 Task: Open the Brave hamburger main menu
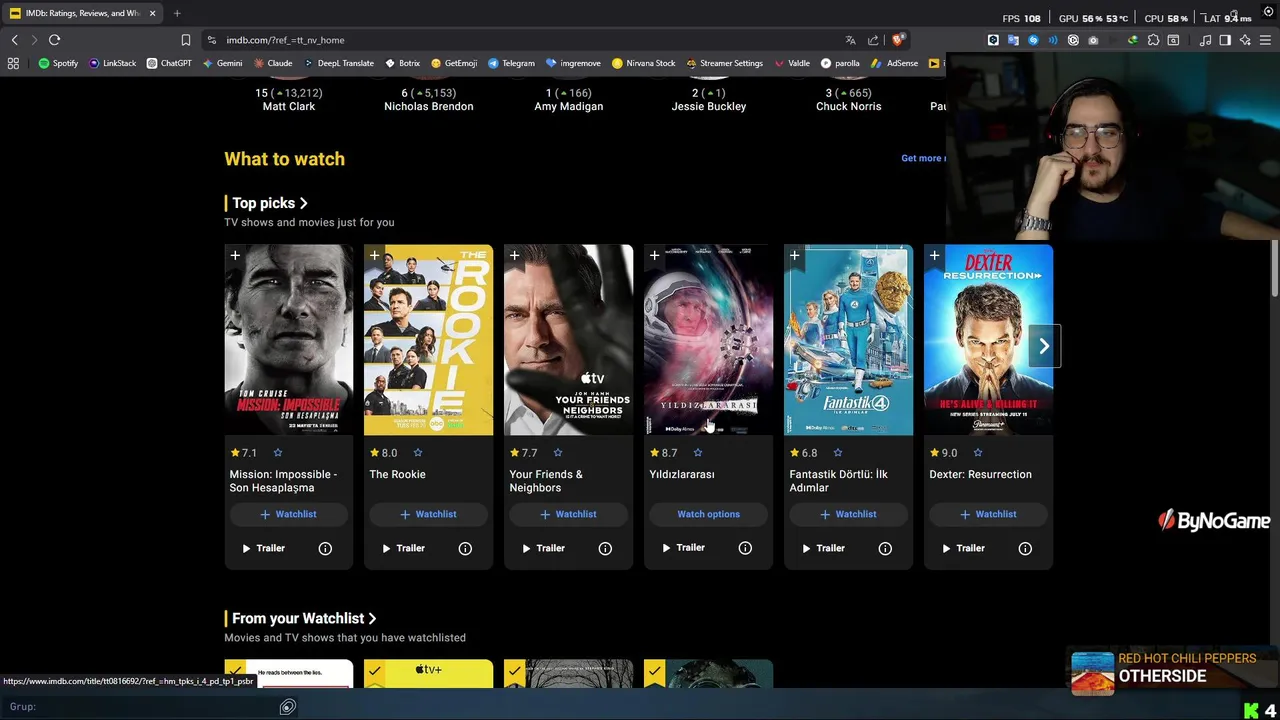tap(1265, 40)
